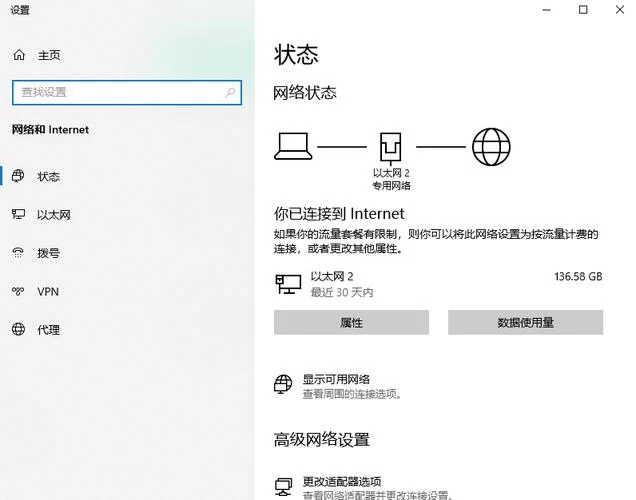Image resolution: width=636 pixels, height=500 pixels.
Task: Click the 状态 globe icon in the sidebar
Action: click(18, 176)
